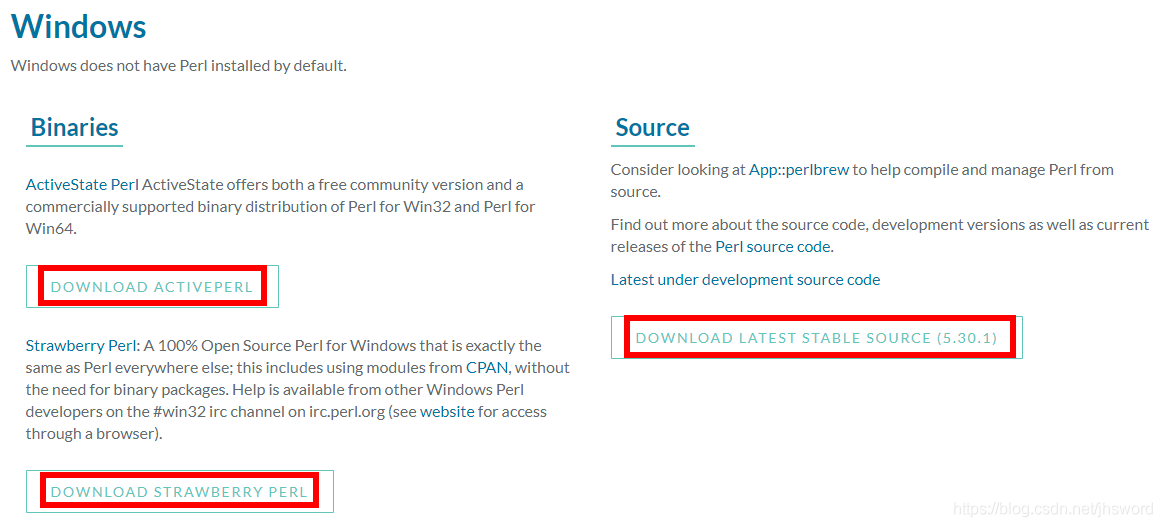Open the App::perlbrew link
The image size is (1162, 527).
click(x=799, y=169)
